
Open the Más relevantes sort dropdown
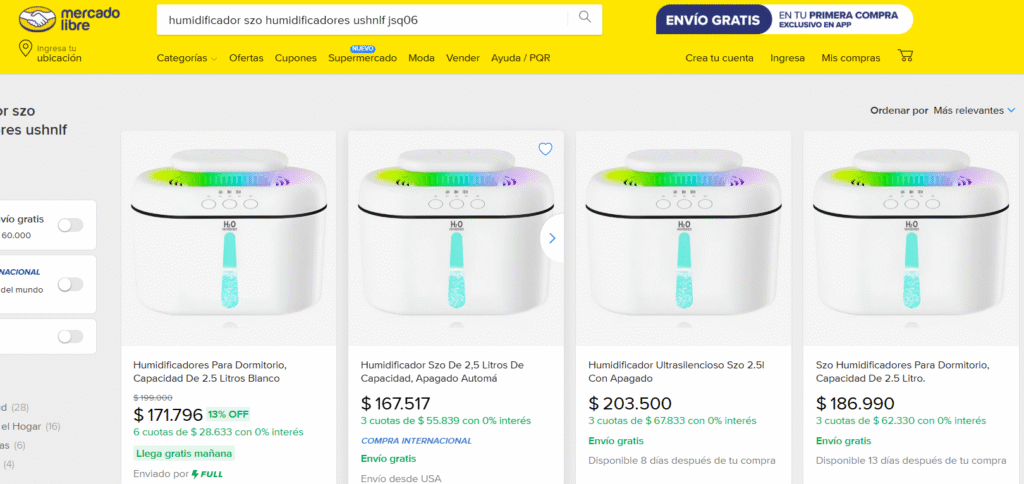(x=974, y=110)
